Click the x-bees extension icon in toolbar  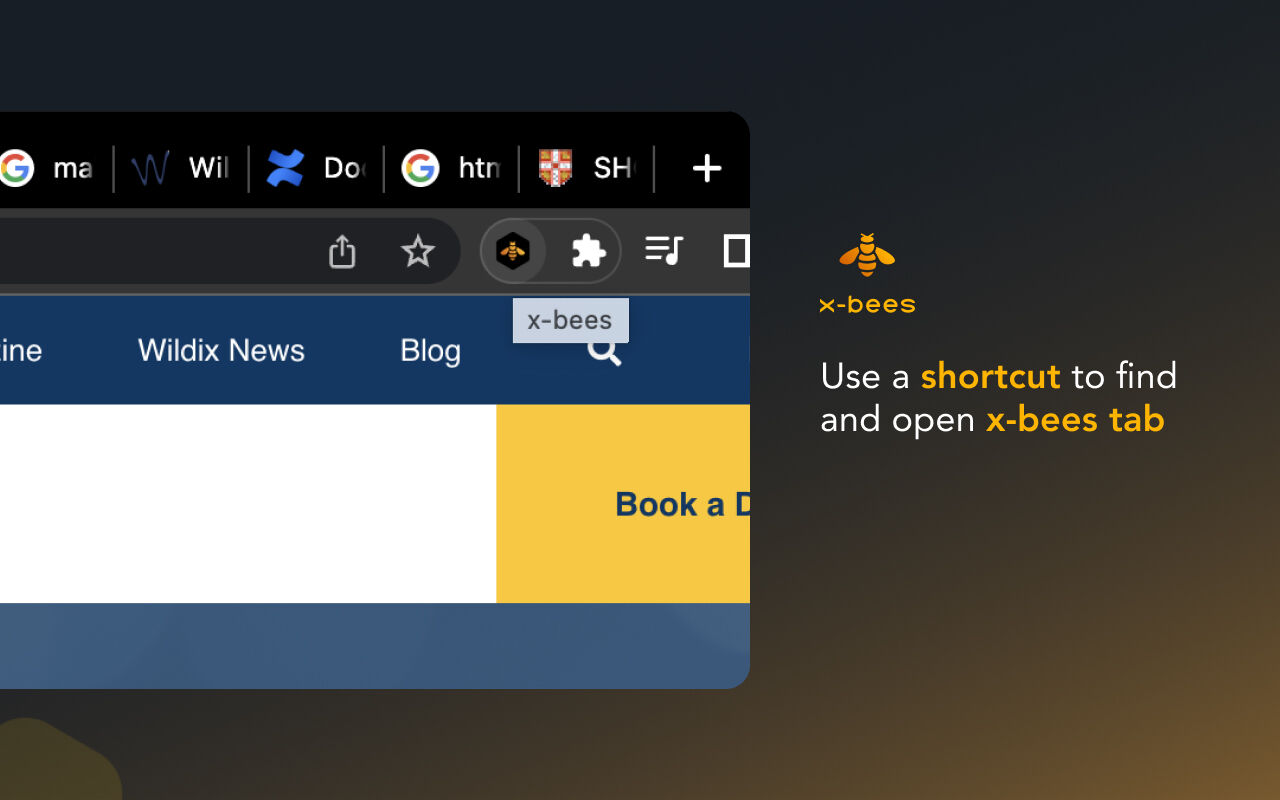tap(513, 251)
